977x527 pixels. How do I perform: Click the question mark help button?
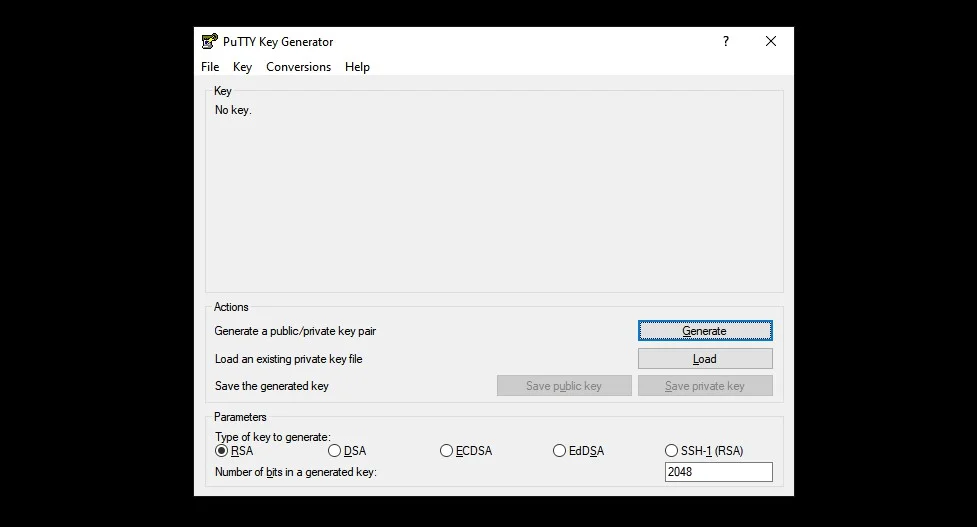click(726, 41)
